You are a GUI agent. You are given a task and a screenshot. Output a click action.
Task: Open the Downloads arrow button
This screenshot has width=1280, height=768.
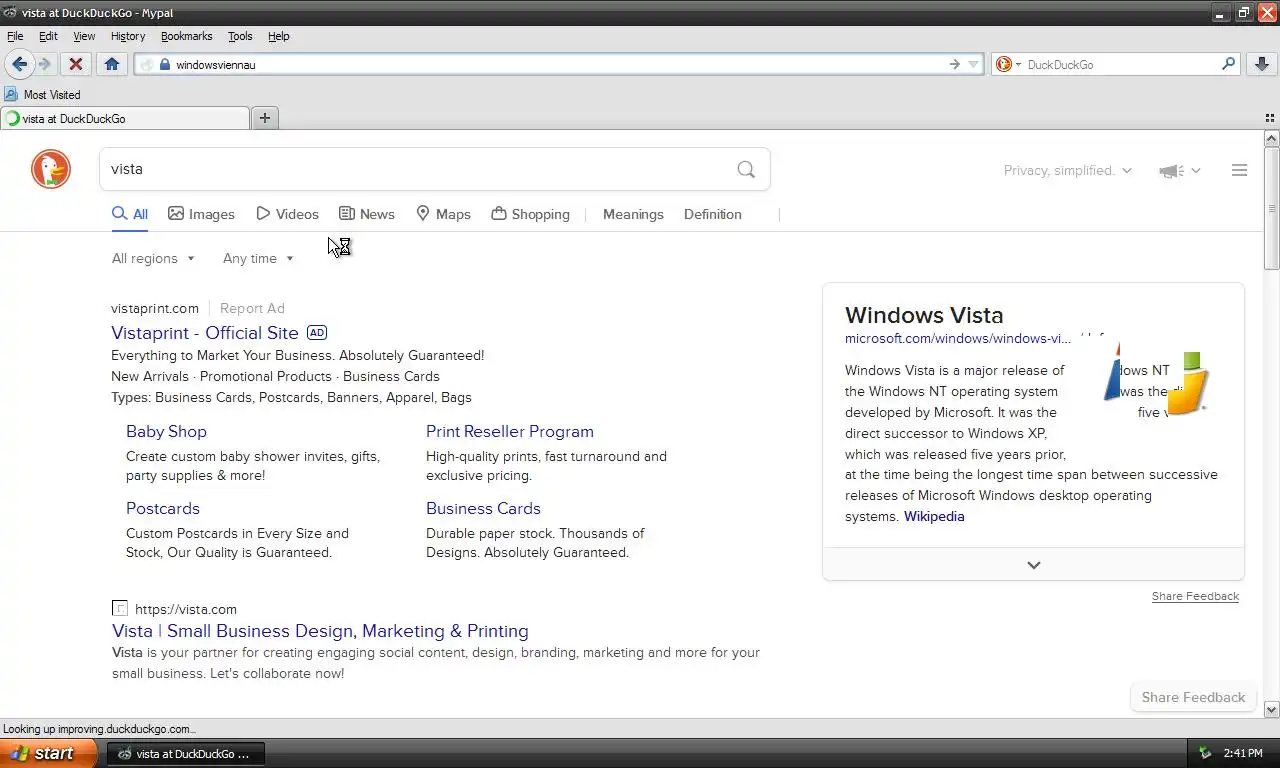[1262, 64]
